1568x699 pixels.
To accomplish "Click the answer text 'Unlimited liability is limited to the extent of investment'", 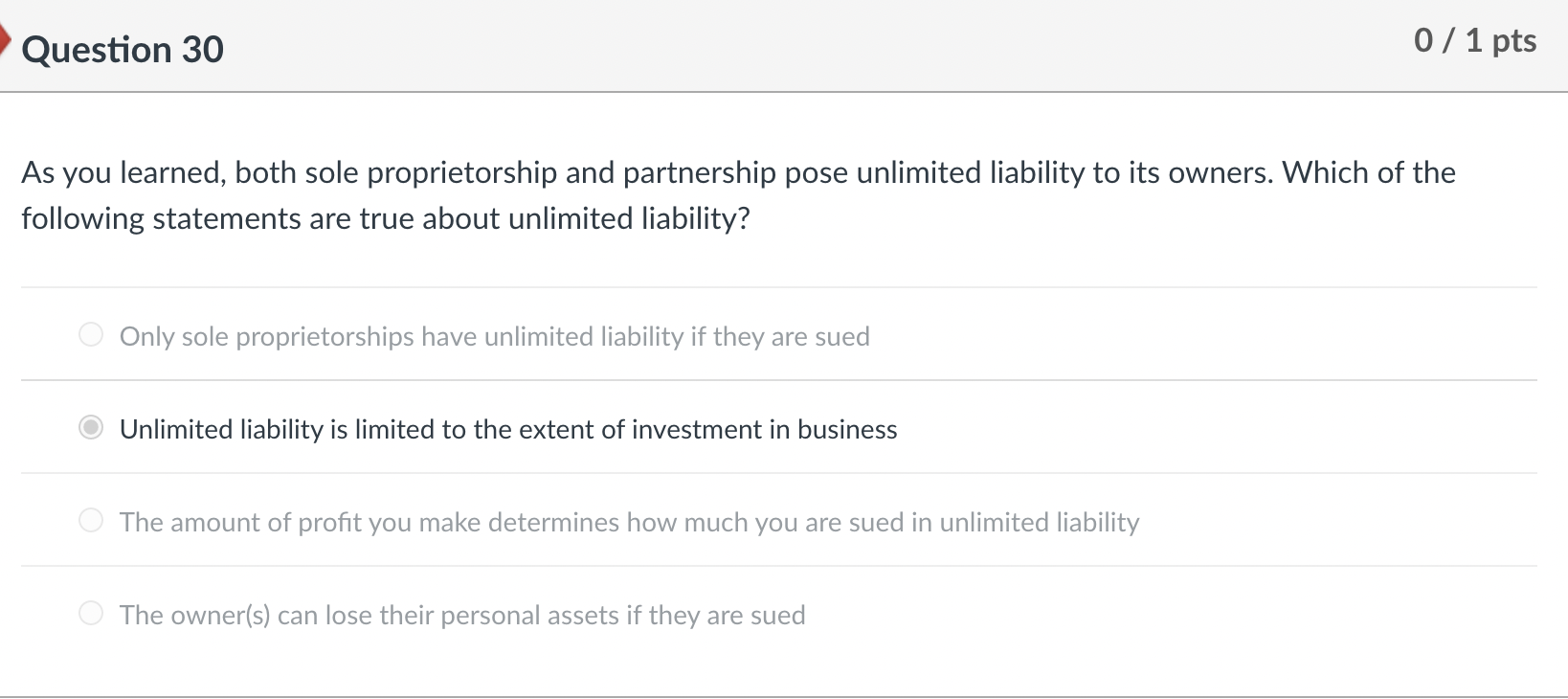I will coord(508,429).
